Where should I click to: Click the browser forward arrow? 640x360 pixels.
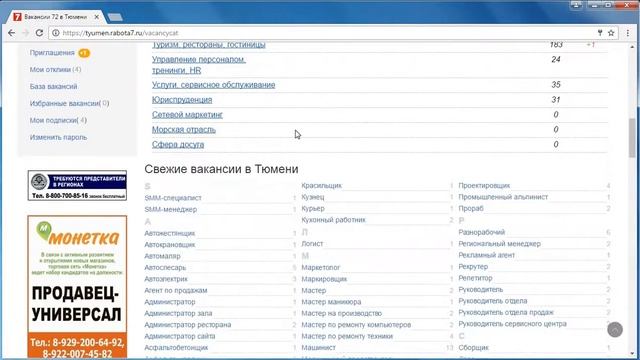click(25, 33)
